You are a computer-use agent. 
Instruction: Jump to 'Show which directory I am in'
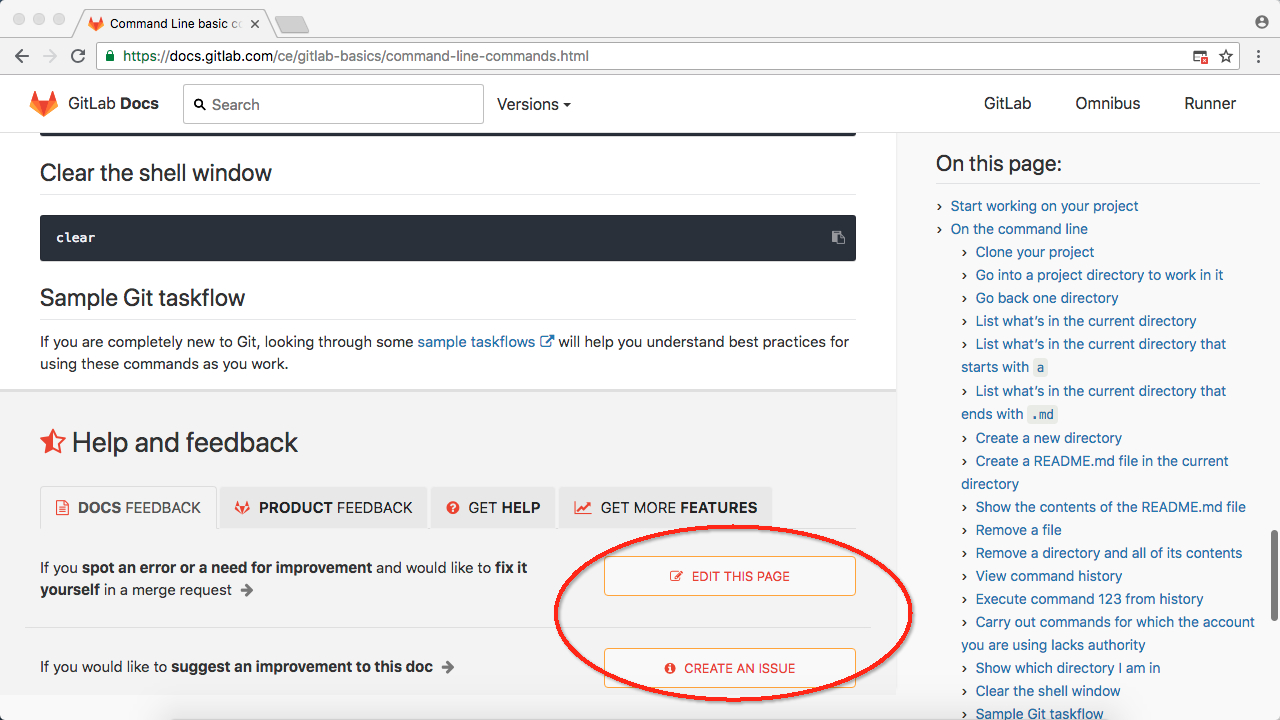point(1068,668)
